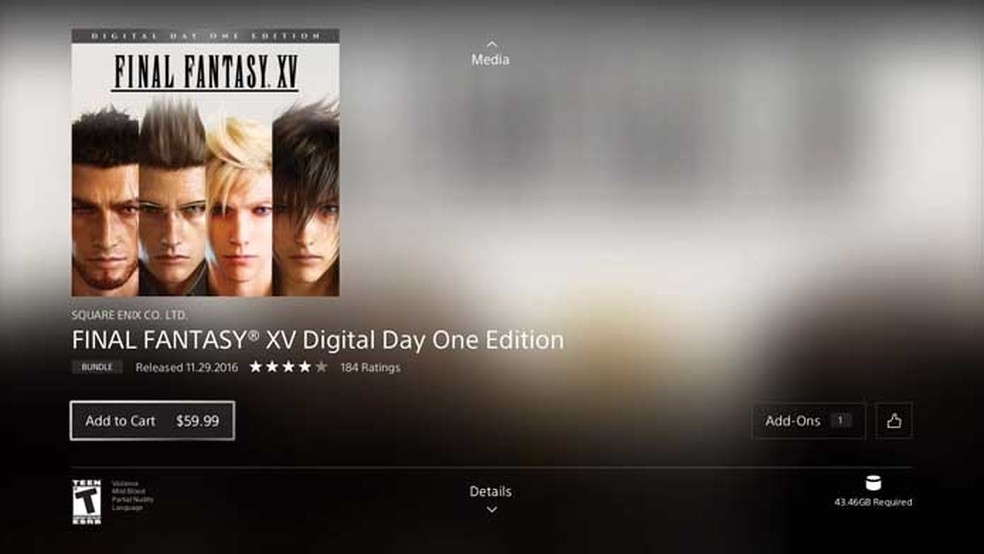Click the ESRB Teen rating icon
Screen dimensions: 984x554
[87, 501]
